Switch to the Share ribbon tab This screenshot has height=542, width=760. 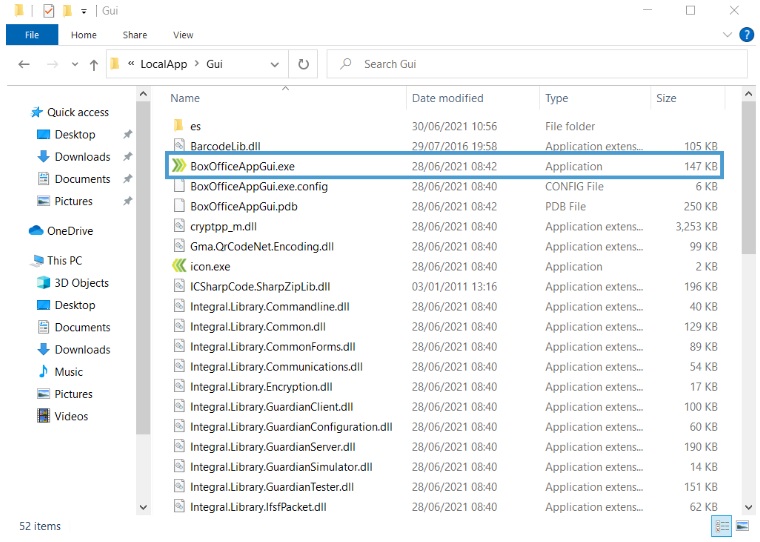click(135, 35)
